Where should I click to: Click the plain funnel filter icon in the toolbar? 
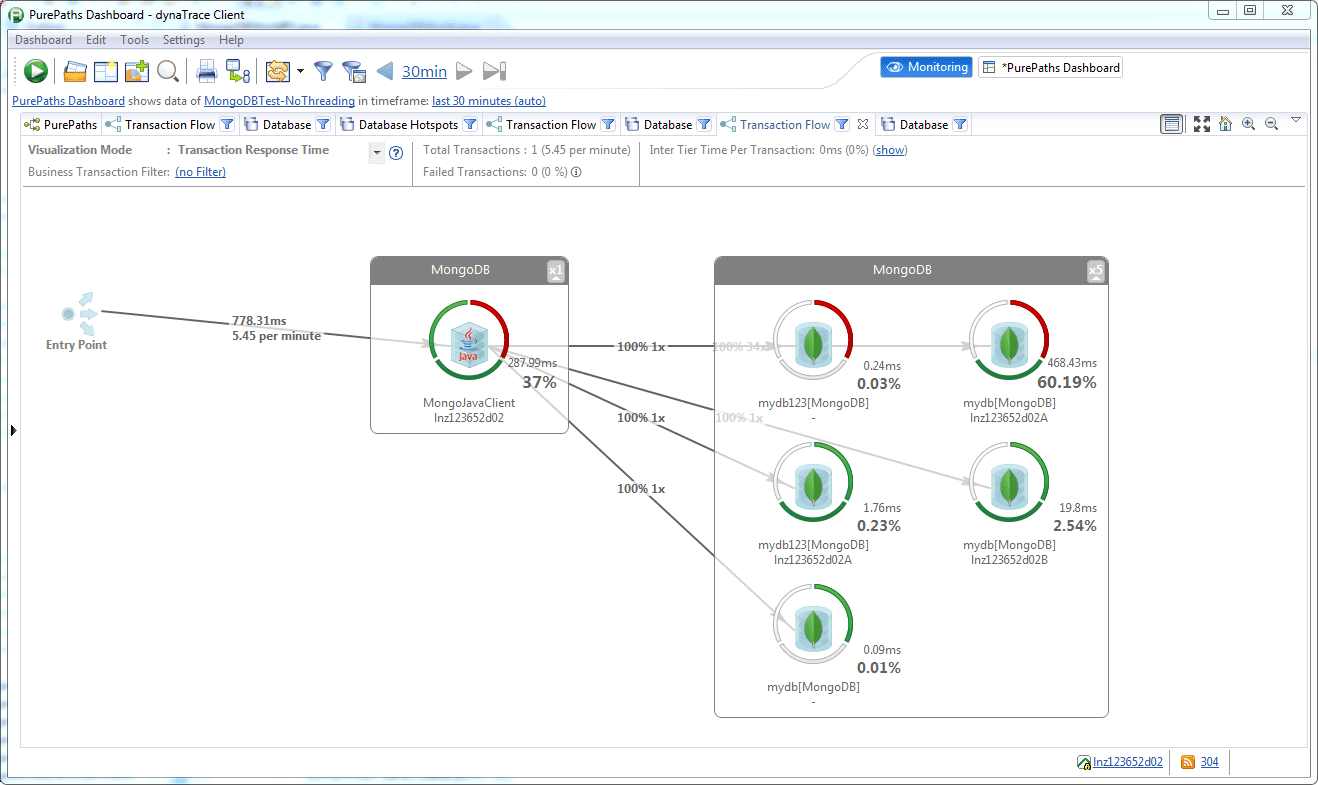(323, 71)
